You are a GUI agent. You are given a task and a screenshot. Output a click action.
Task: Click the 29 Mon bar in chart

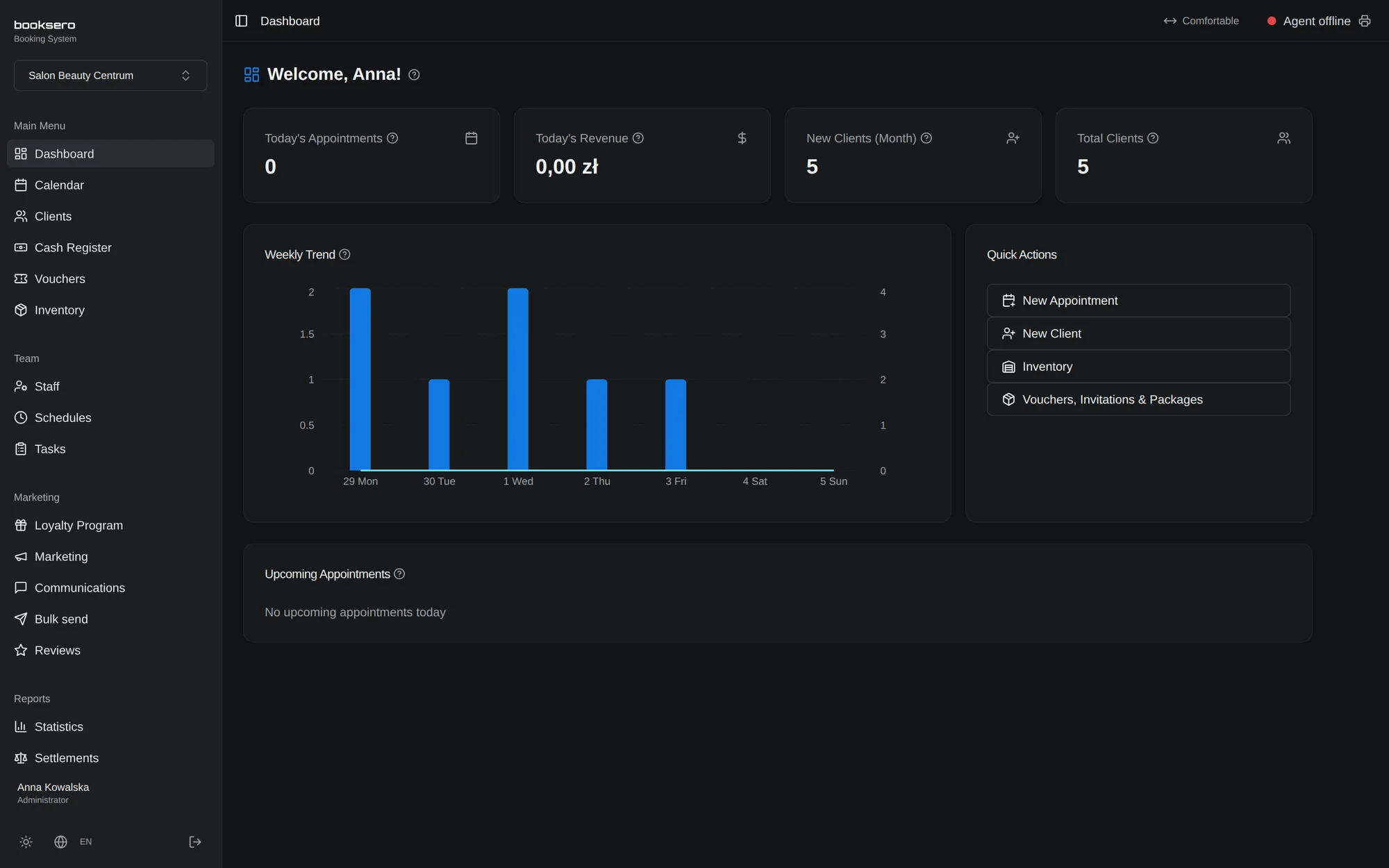(x=360, y=379)
